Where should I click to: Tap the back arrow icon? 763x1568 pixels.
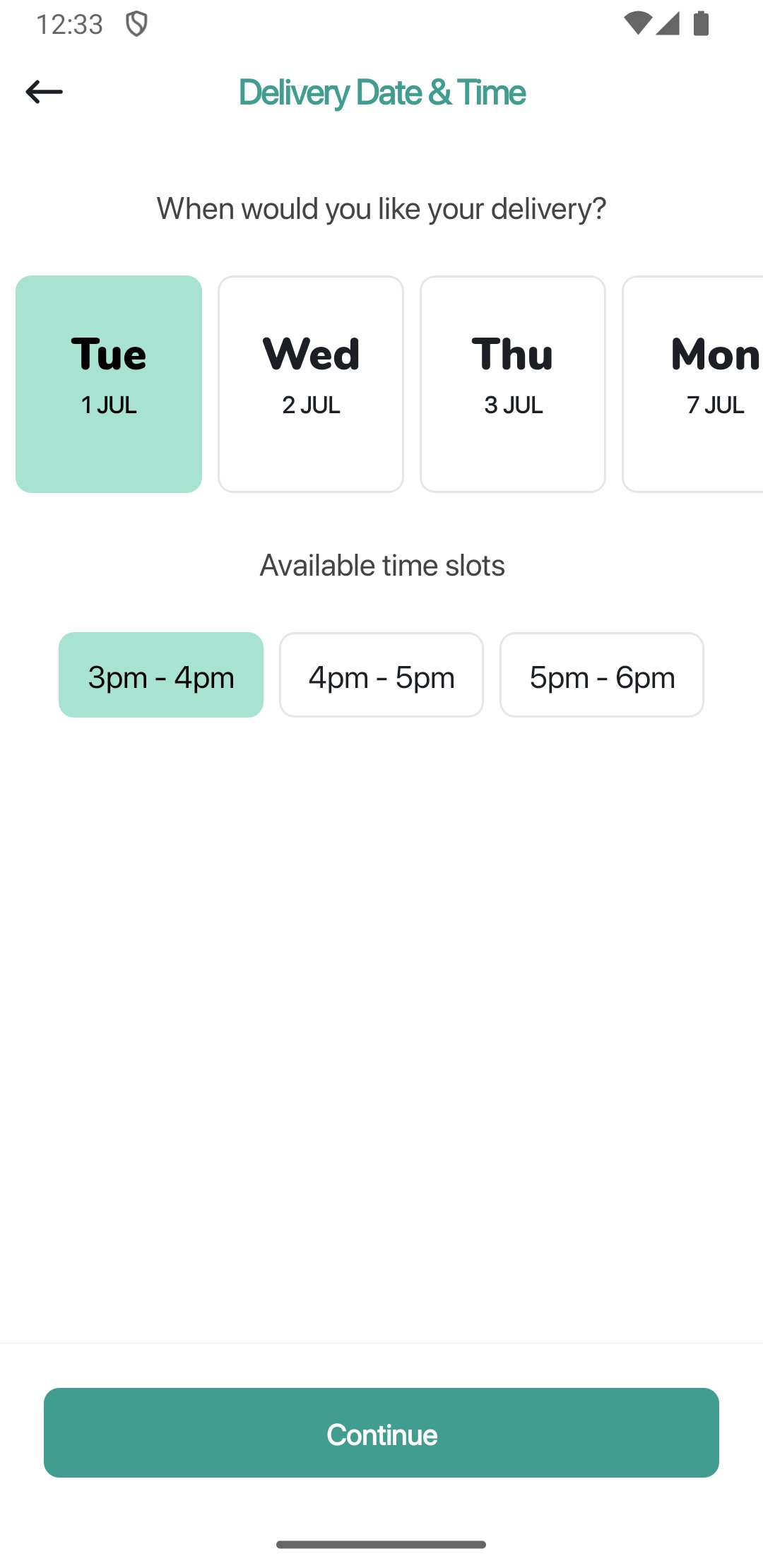click(x=44, y=92)
